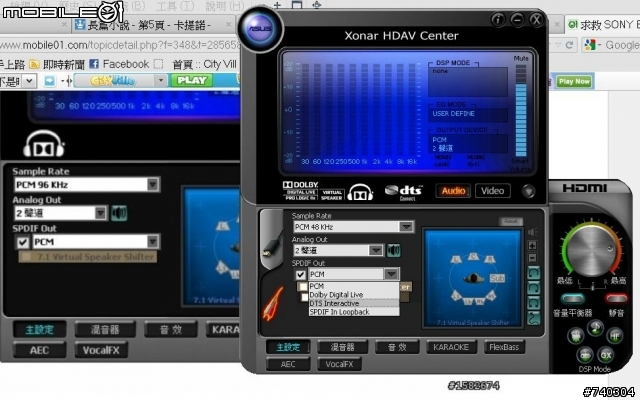Select the Music DSP mode icon

(x=595, y=328)
